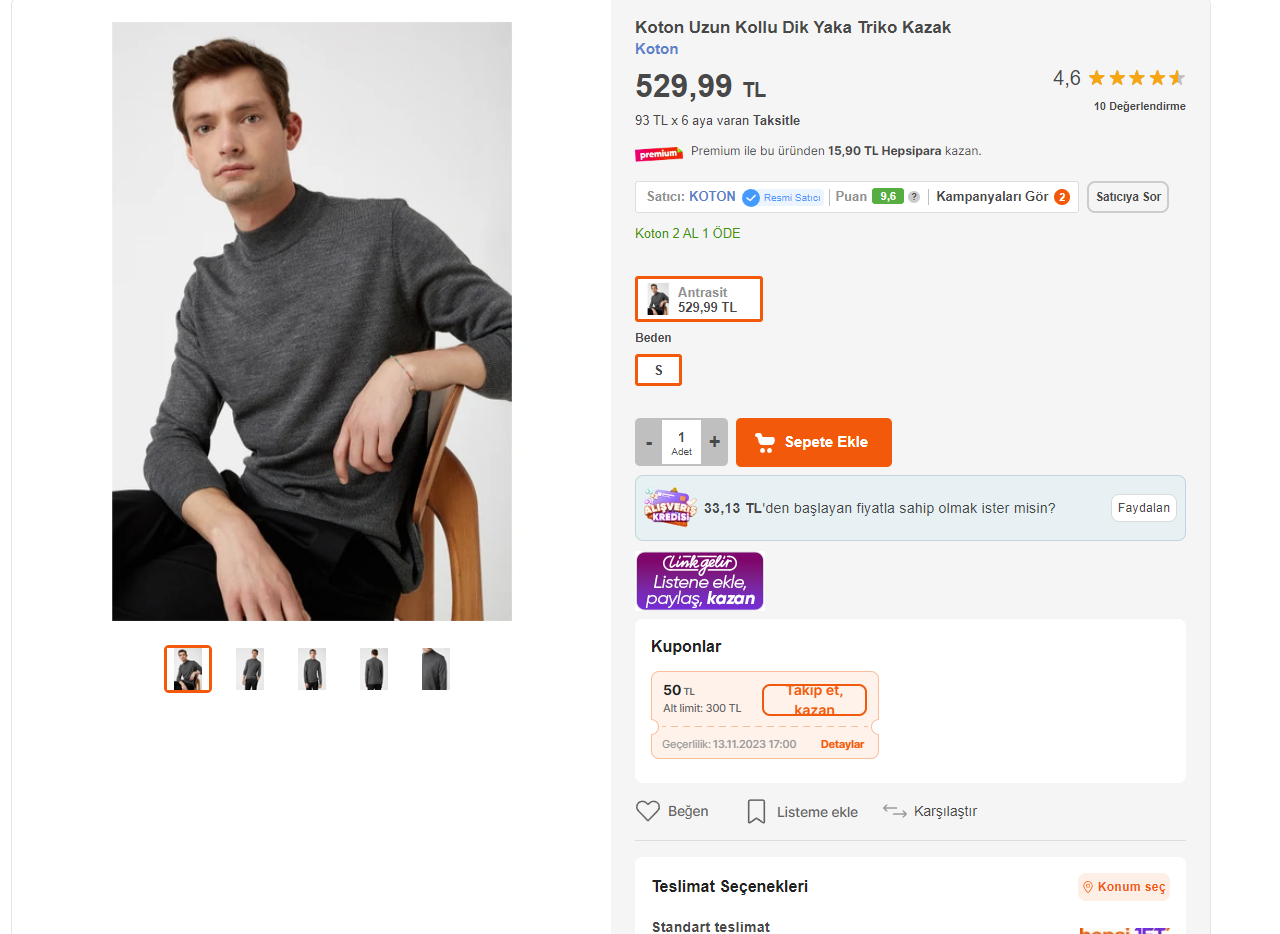
Task: Click the bookmark Listeme ekle icon
Action: coord(757,811)
